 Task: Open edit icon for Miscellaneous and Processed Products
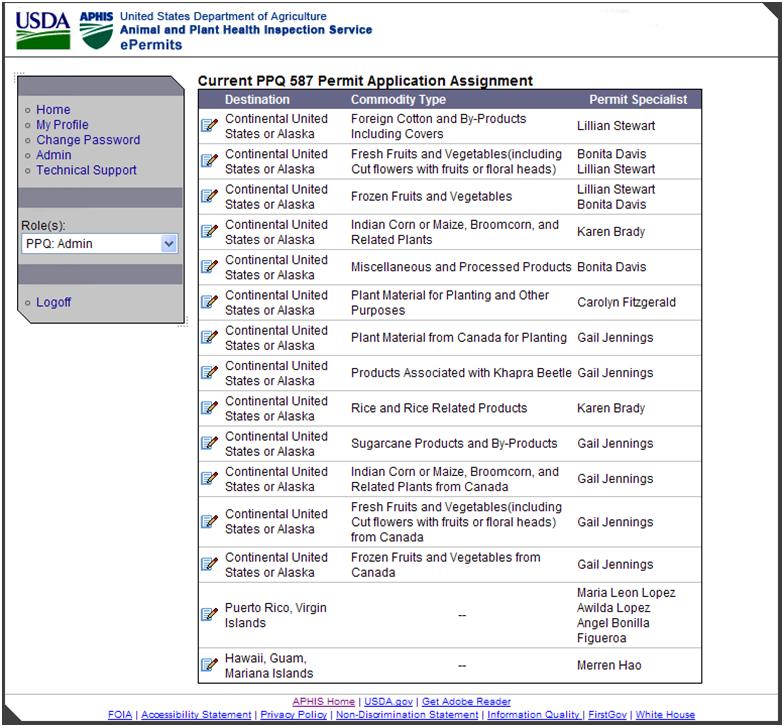pyautogui.click(x=210, y=267)
